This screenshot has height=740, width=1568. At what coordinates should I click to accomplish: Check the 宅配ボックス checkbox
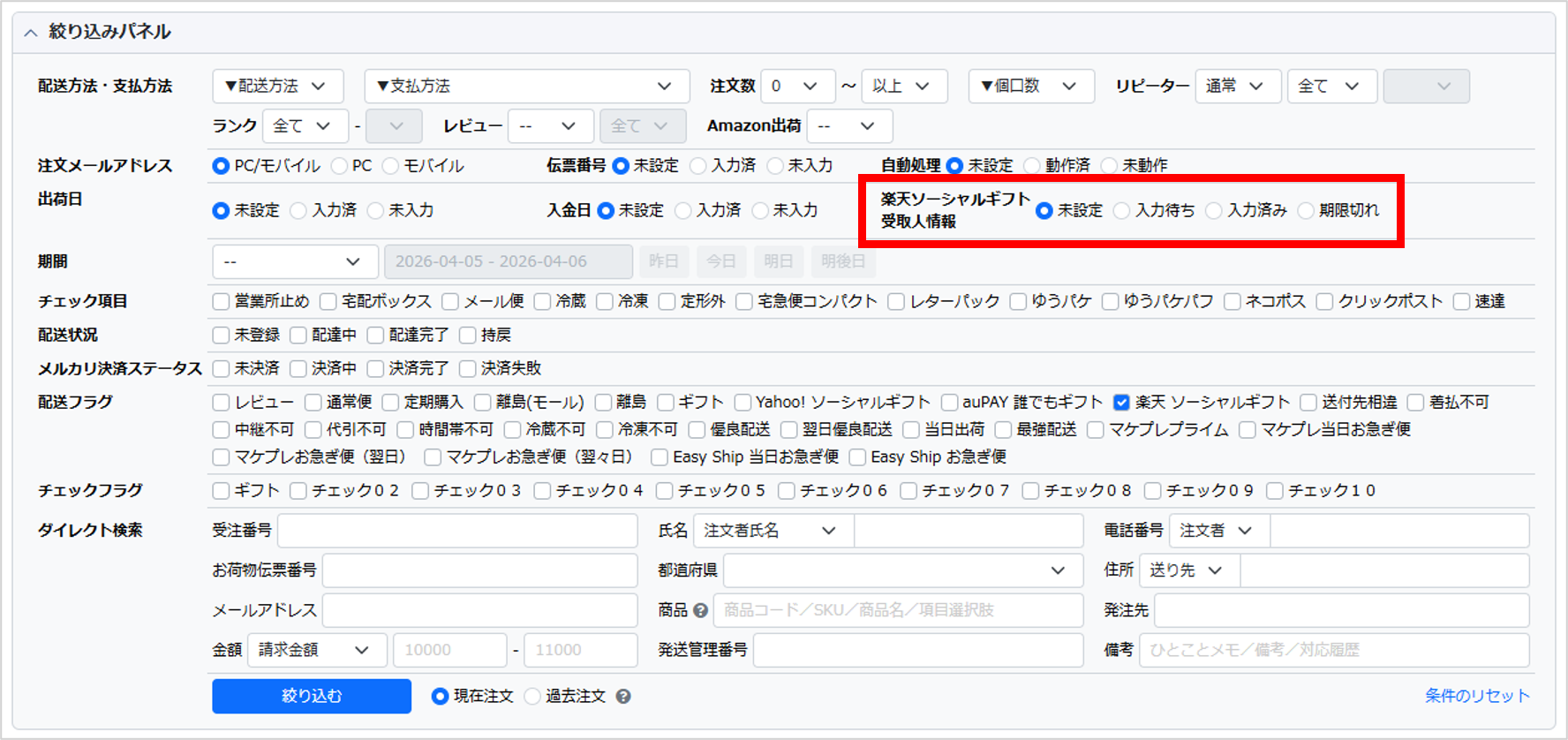pos(328,302)
